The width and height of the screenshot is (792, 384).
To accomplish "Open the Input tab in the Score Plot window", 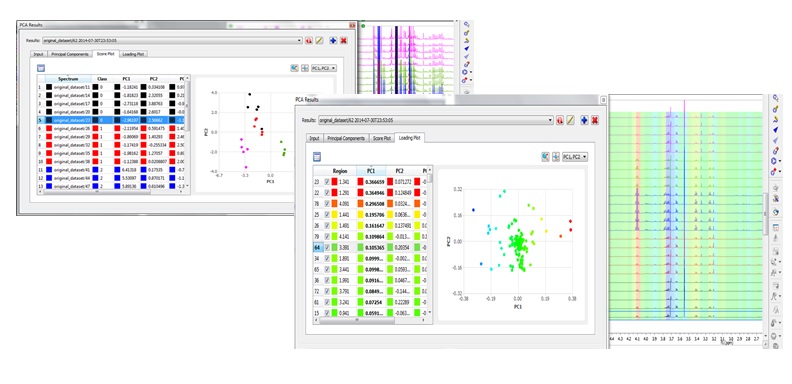I will click(x=38, y=54).
